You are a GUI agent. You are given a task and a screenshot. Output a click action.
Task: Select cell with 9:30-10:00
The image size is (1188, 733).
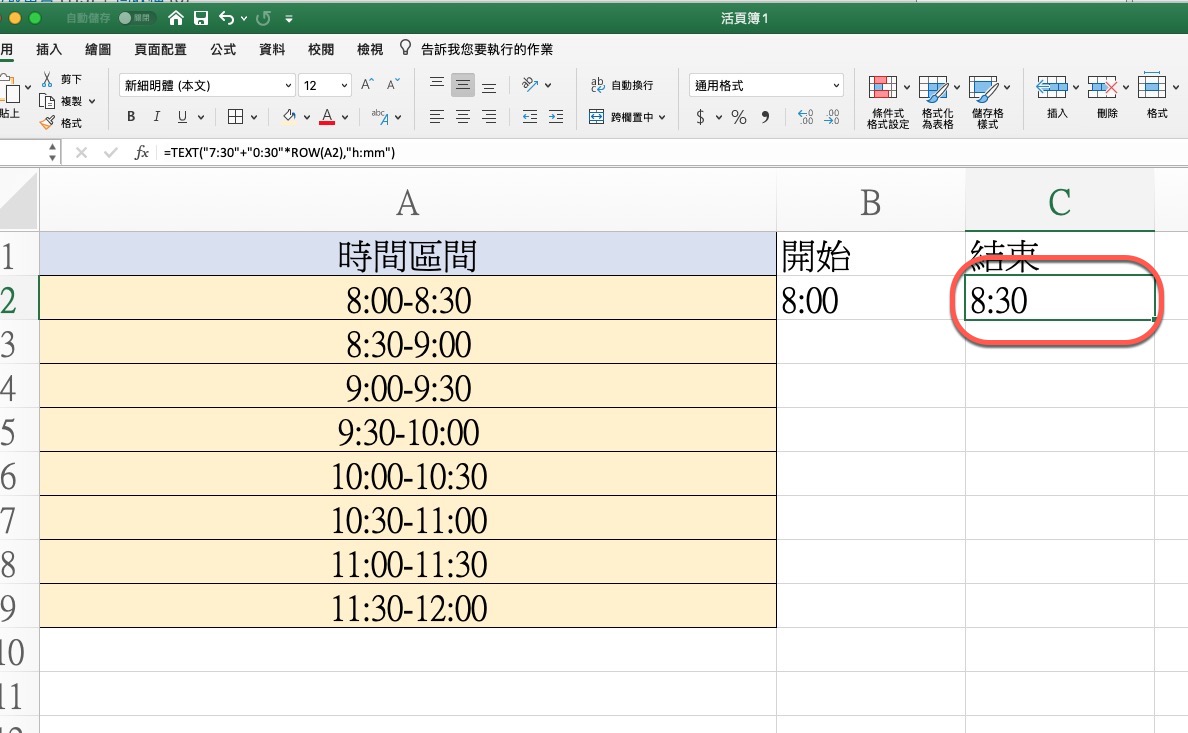coord(408,431)
